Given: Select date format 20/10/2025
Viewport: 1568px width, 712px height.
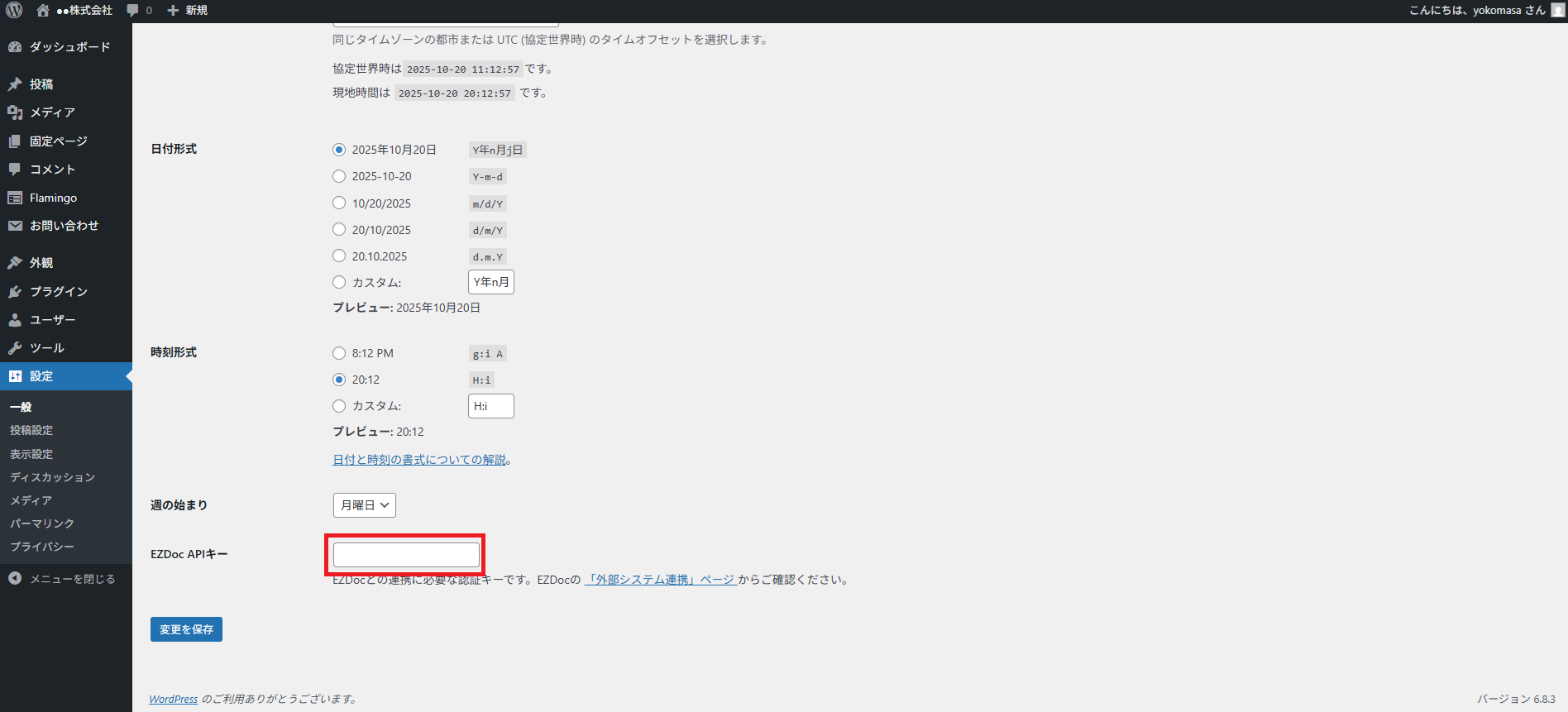Looking at the screenshot, I should pyautogui.click(x=339, y=229).
